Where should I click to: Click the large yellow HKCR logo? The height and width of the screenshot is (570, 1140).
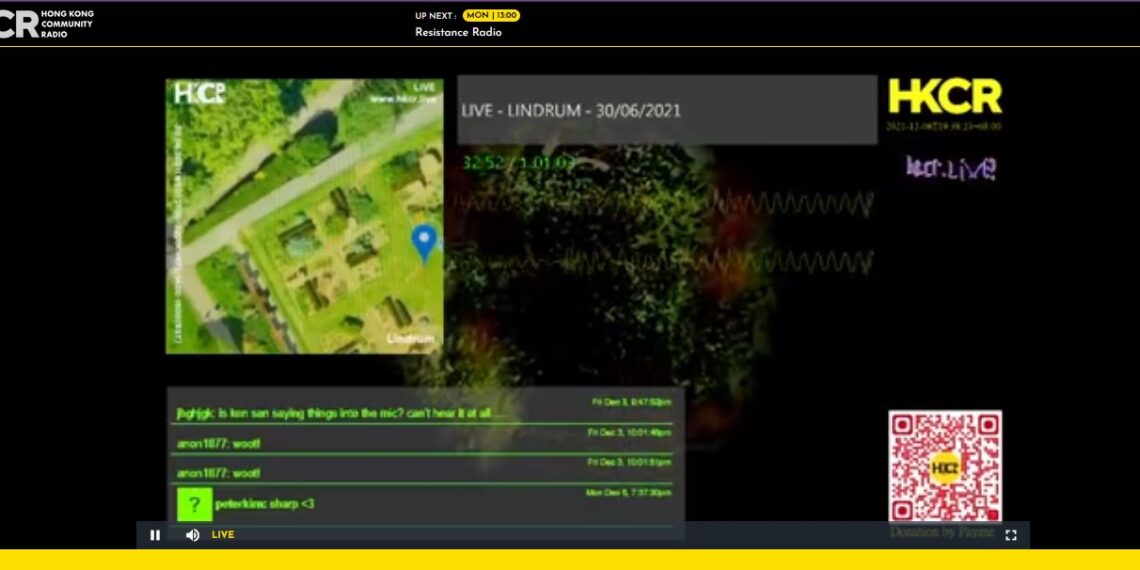pos(945,97)
